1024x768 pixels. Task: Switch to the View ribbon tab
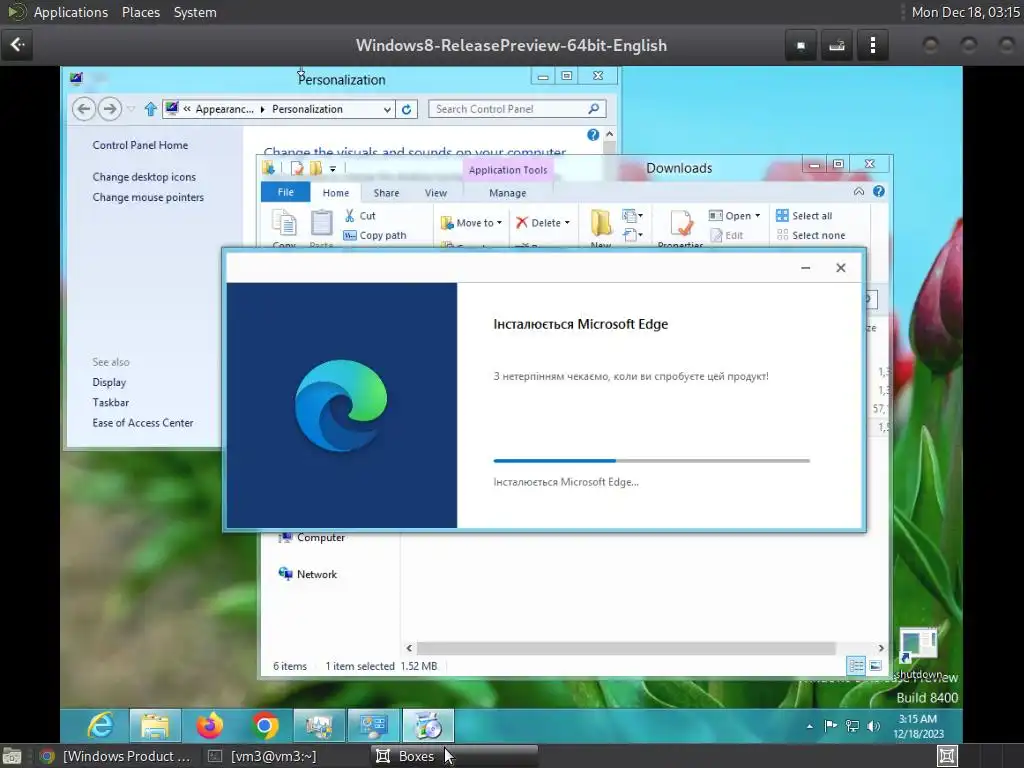point(436,193)
